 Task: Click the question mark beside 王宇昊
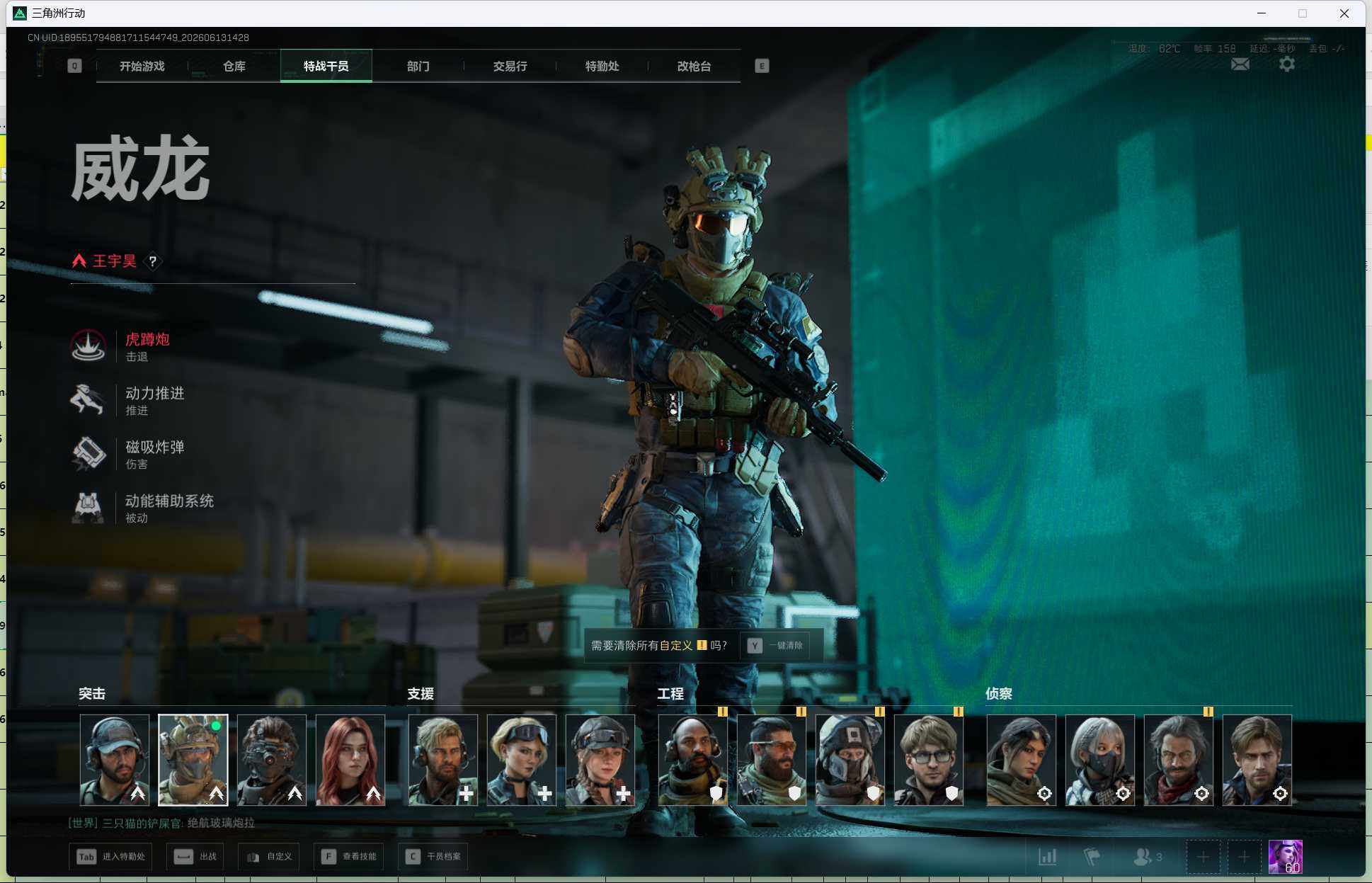click(152, 261)
